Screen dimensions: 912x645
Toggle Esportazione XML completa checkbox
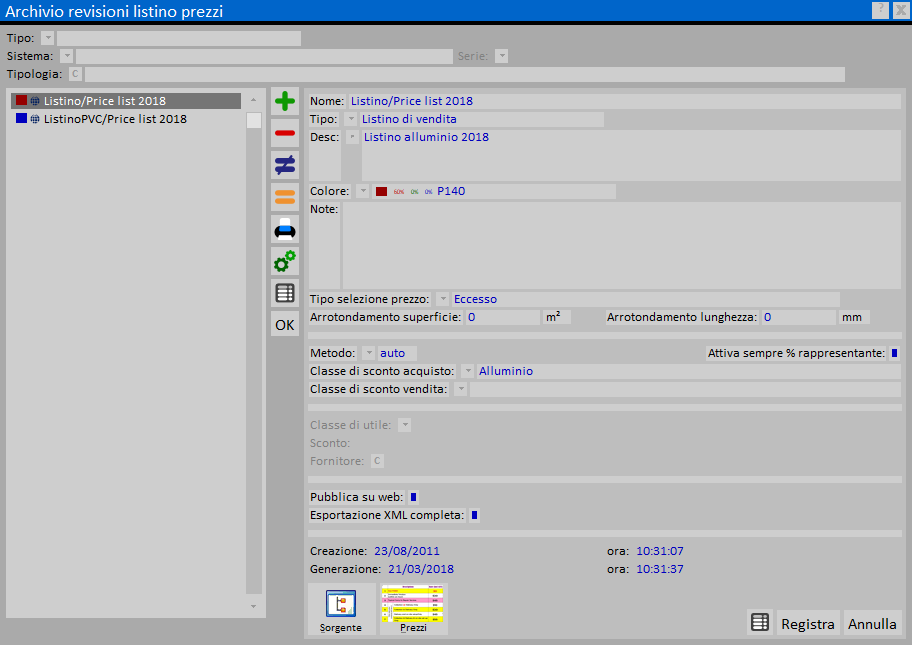[475, 516]
